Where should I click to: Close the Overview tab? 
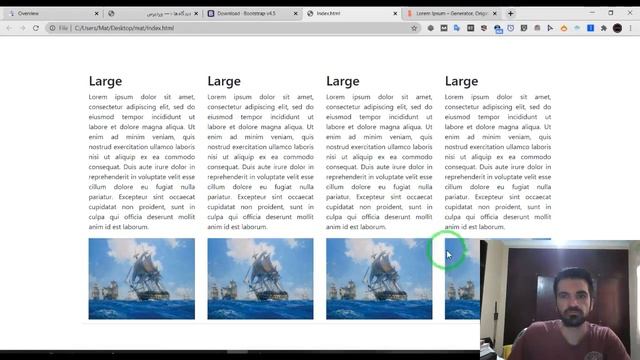click(x=96, y=13)
